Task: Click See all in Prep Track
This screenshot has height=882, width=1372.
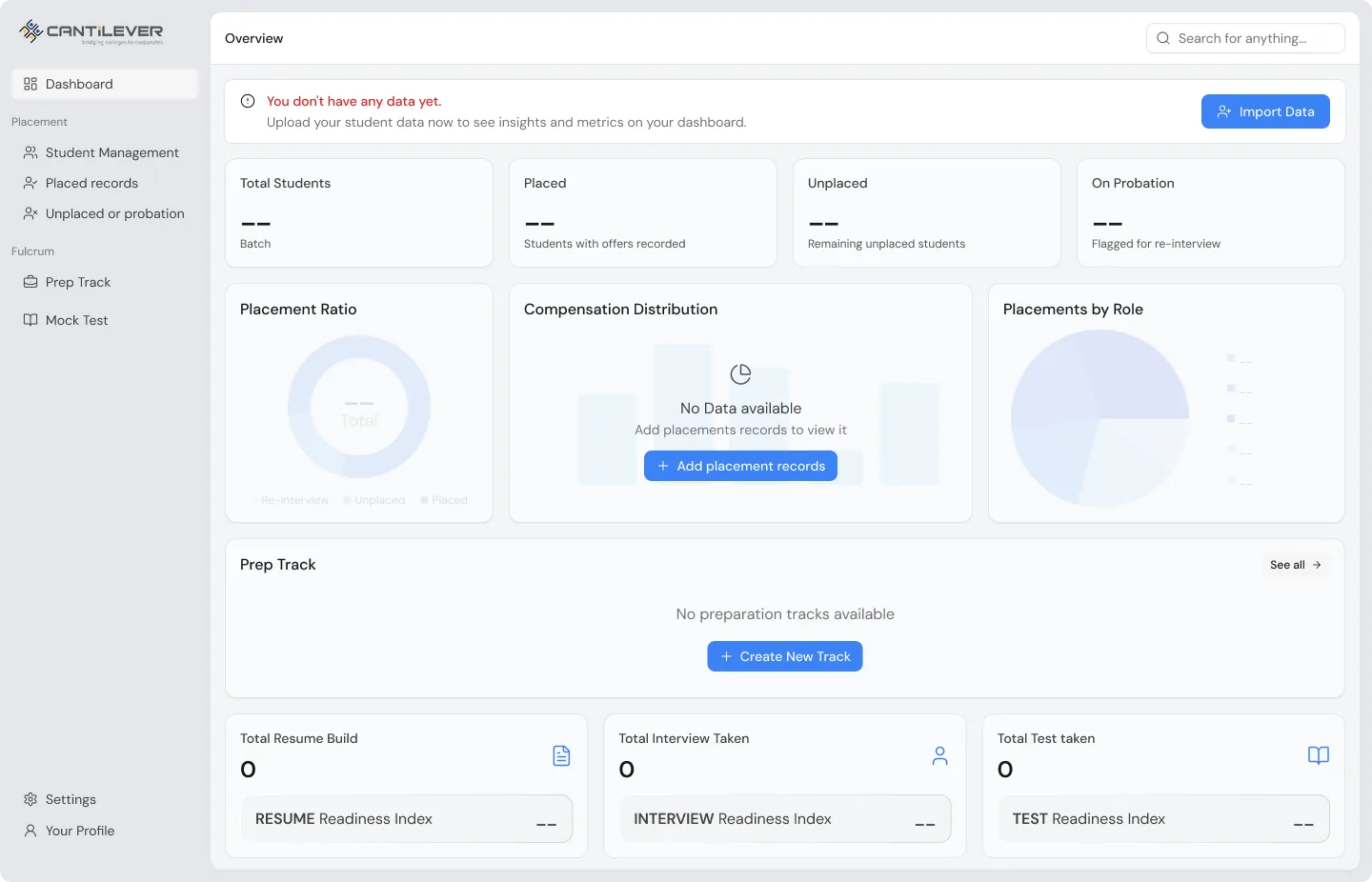Action: tap(1296, 565)
